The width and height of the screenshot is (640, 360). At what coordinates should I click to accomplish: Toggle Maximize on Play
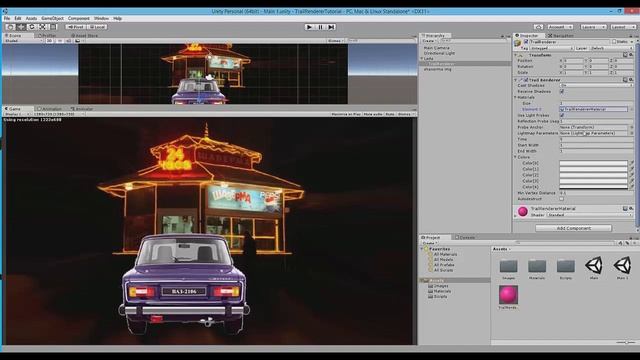click(346, 114)
